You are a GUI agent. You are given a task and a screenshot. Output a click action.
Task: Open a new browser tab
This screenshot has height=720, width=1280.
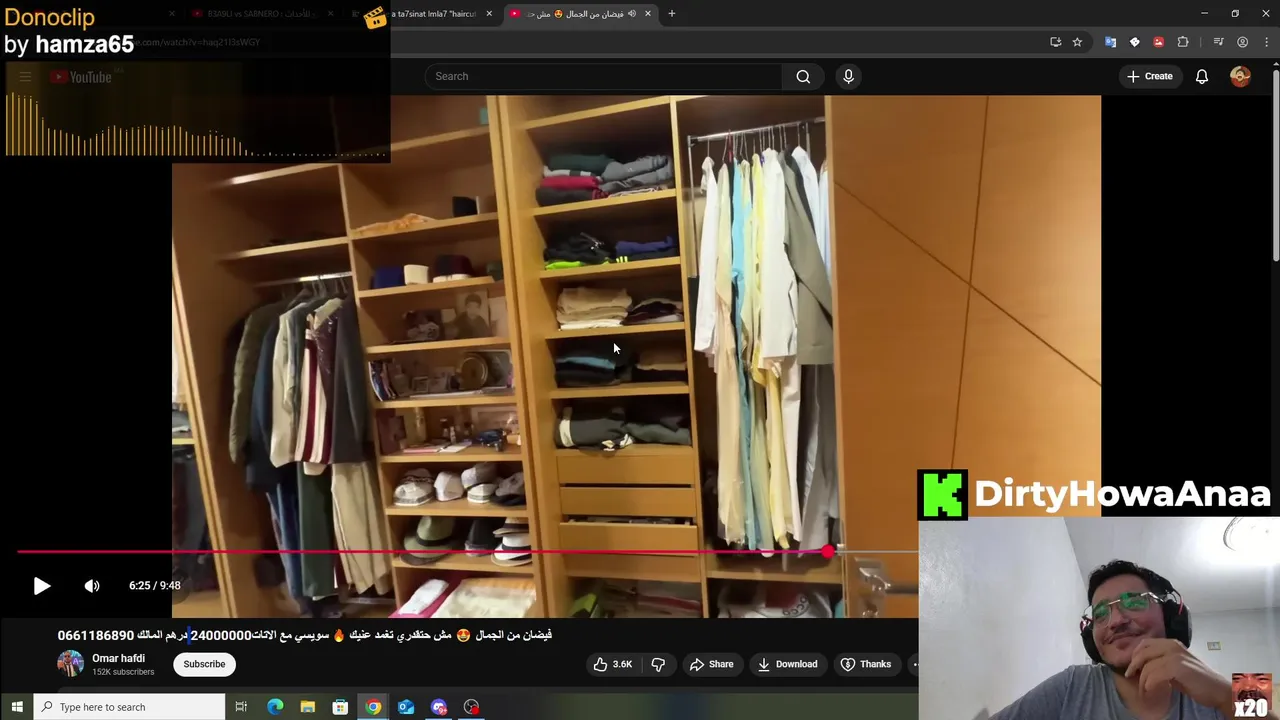(x=672, y=14)
